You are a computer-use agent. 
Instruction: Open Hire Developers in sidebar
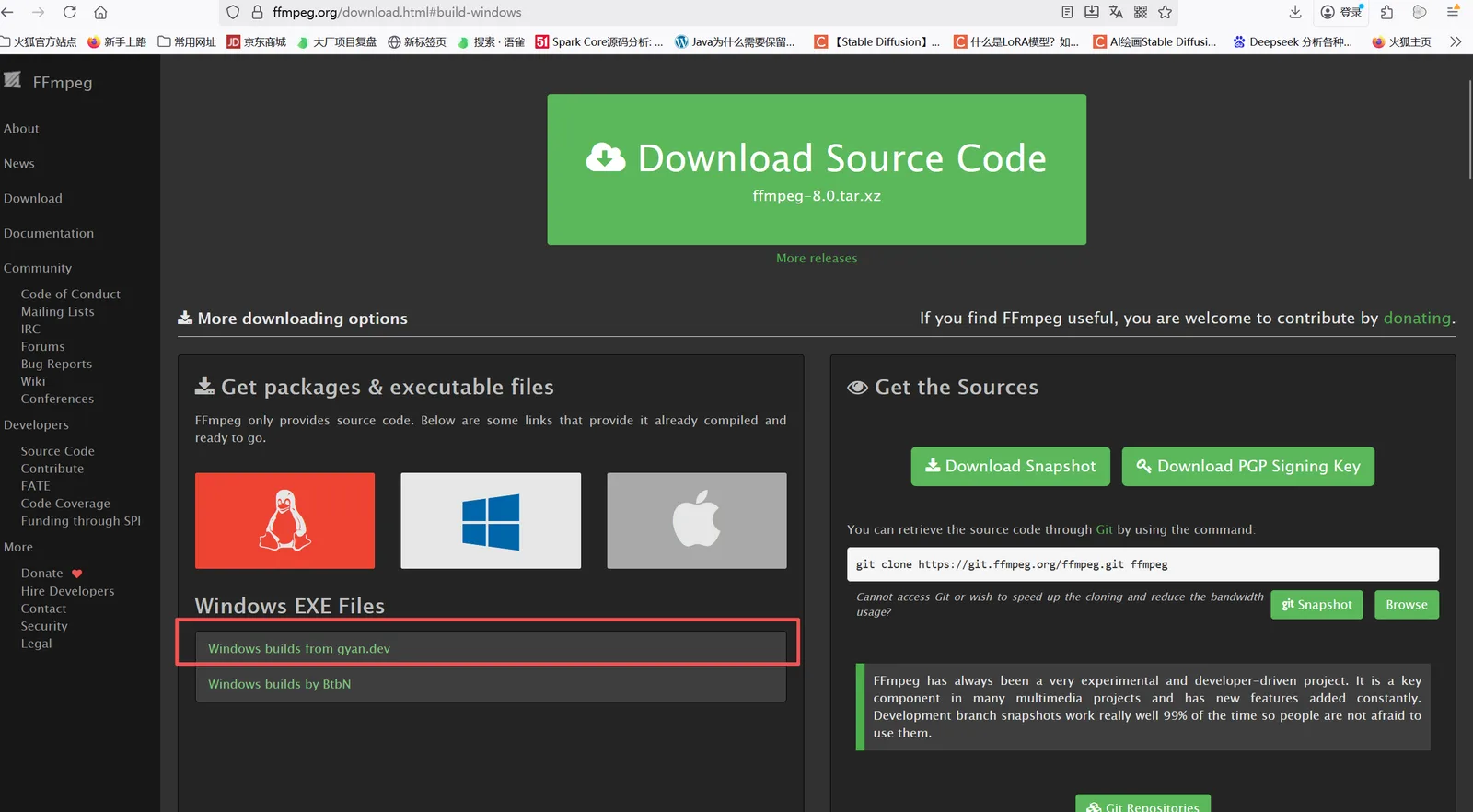68,591
